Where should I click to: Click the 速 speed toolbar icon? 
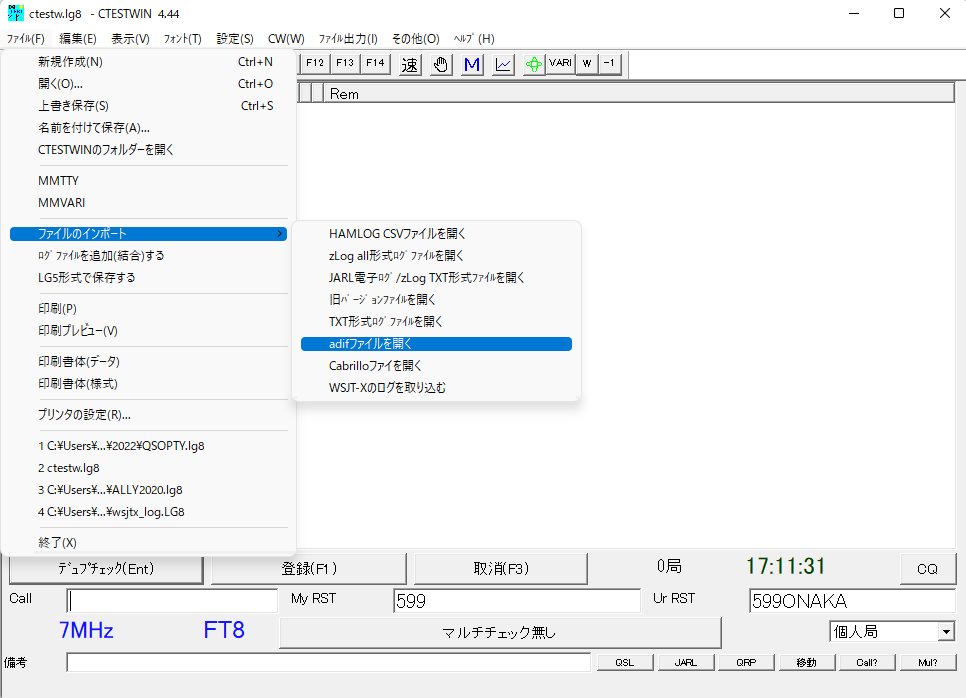(410, 64)
